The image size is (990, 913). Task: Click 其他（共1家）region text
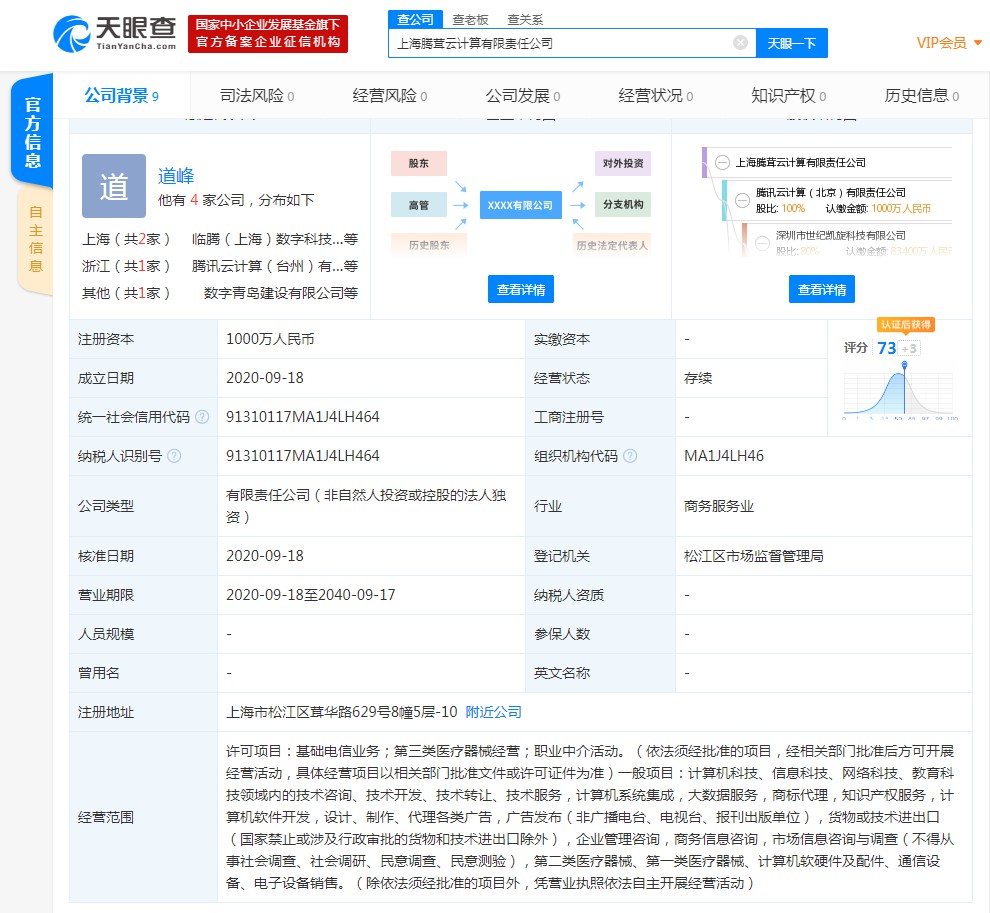click(126, 293)
